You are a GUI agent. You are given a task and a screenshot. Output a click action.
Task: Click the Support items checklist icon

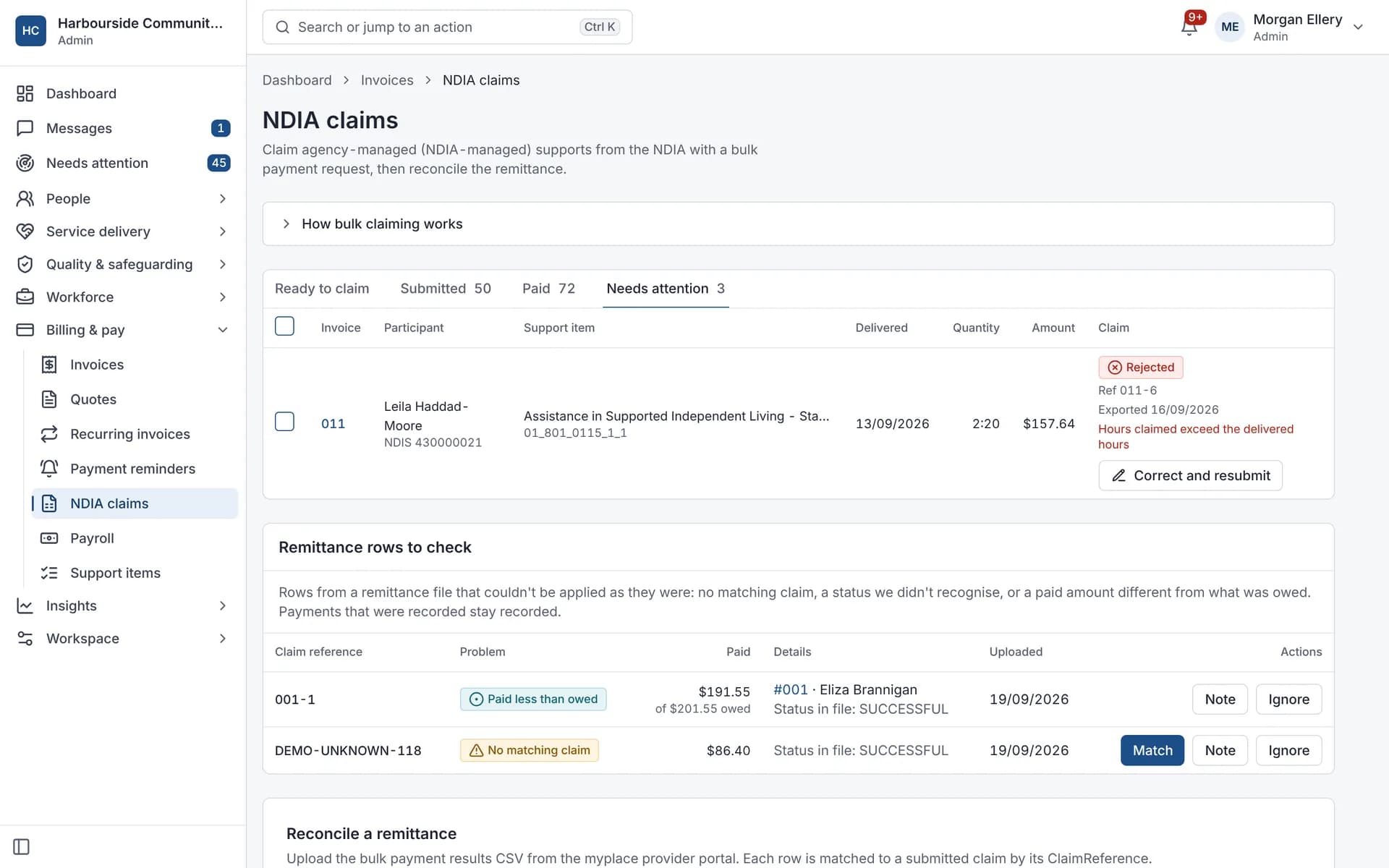[49, 573]
